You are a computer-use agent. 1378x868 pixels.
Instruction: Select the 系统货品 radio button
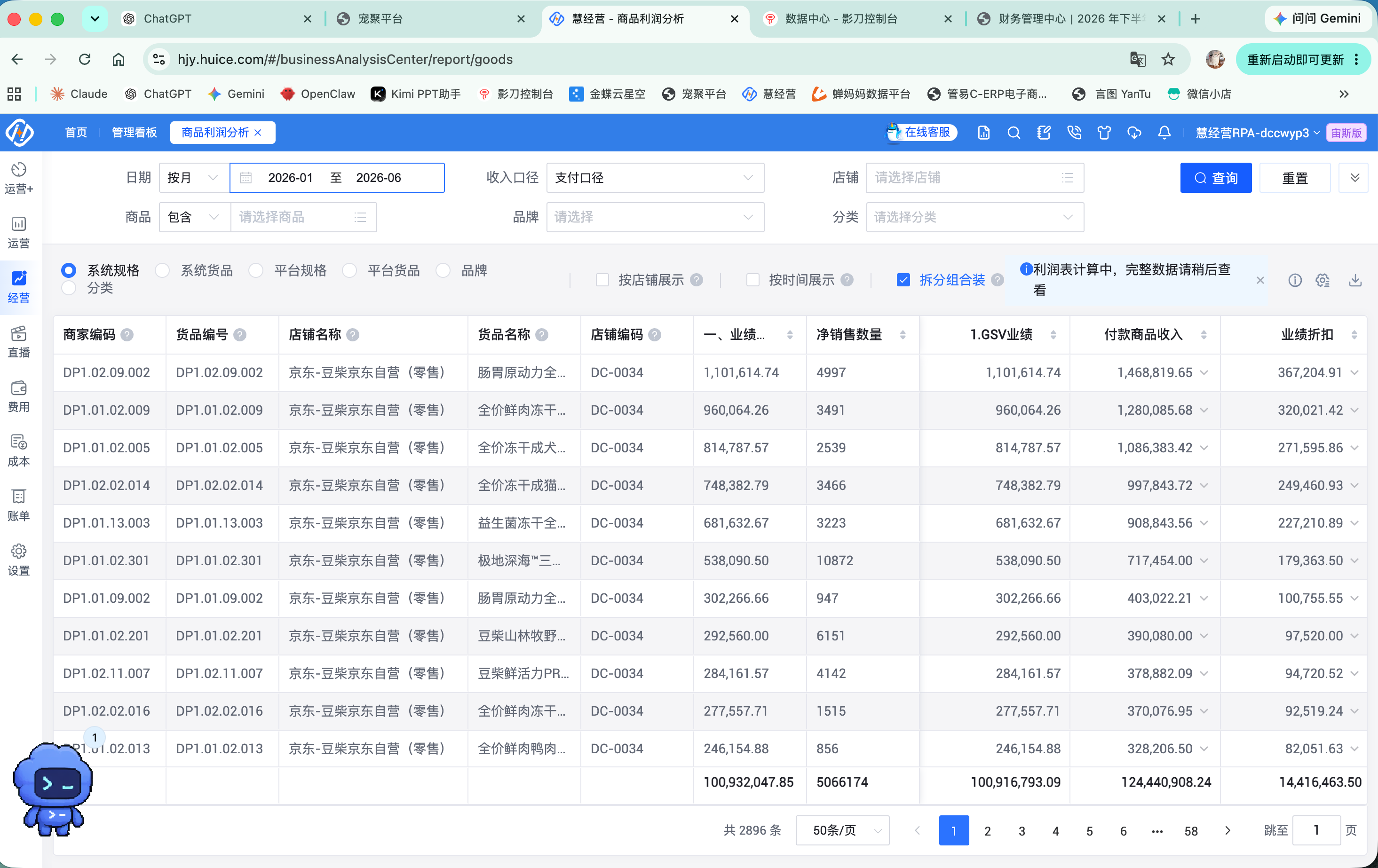(x=163, y=270)
